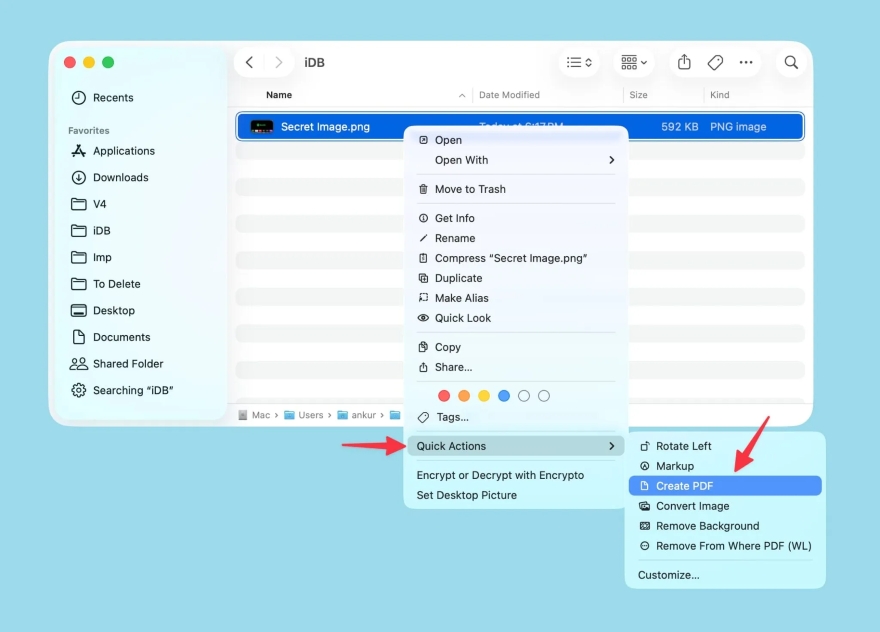Click the Search magnifier icon
The width and height of the screenshot is (880, 632).
coord(791,62)
